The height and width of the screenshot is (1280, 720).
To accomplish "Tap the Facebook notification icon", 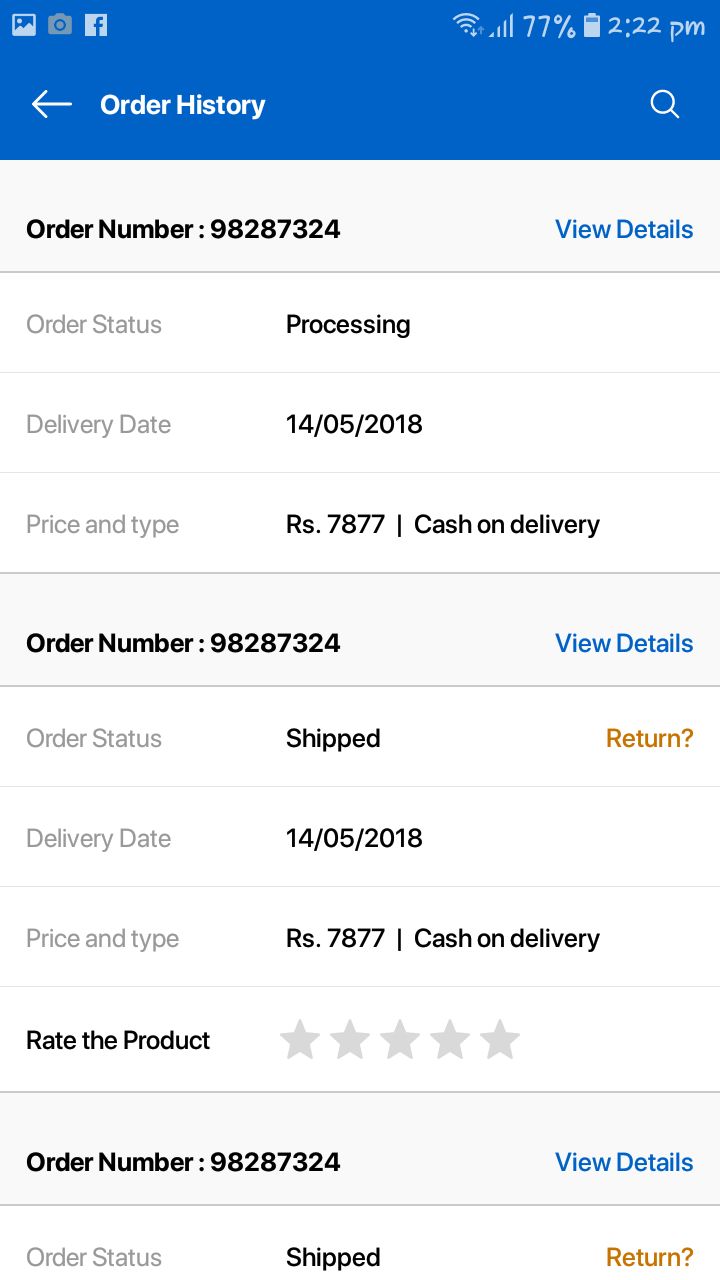I will [x=96, y=25].
